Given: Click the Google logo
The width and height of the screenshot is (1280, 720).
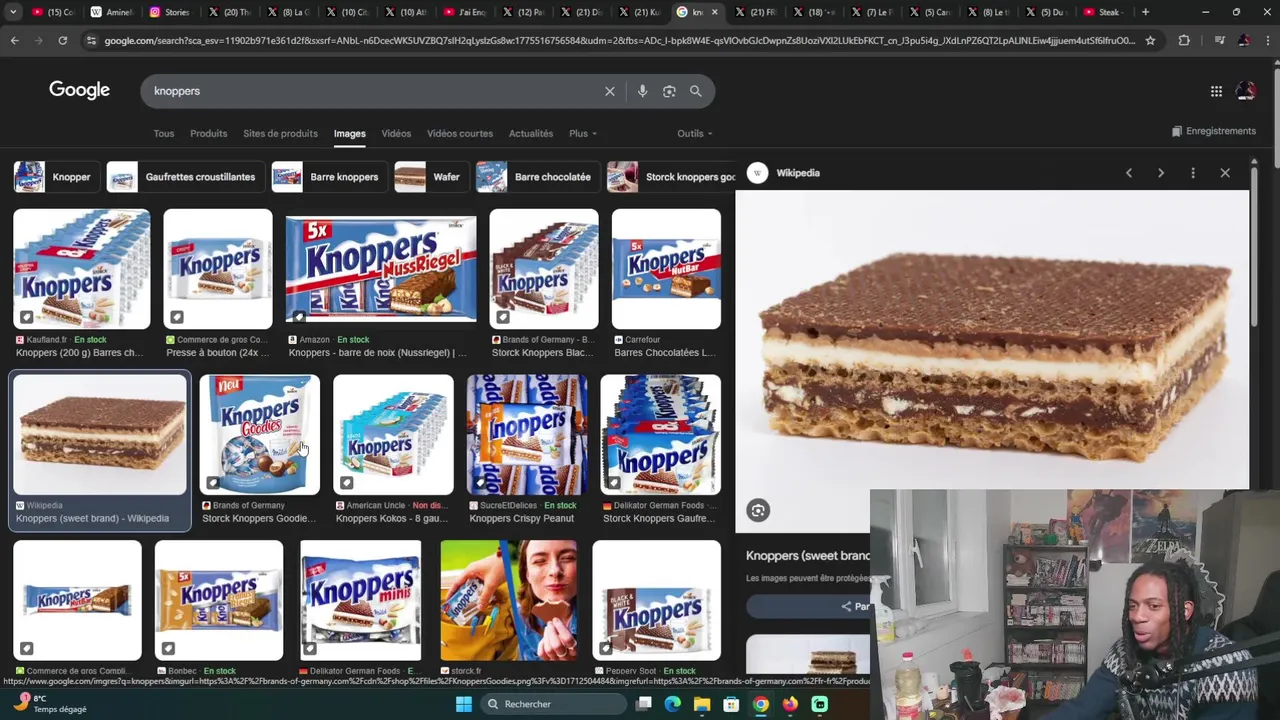Looking at the screenshot, I should [79, 90].
